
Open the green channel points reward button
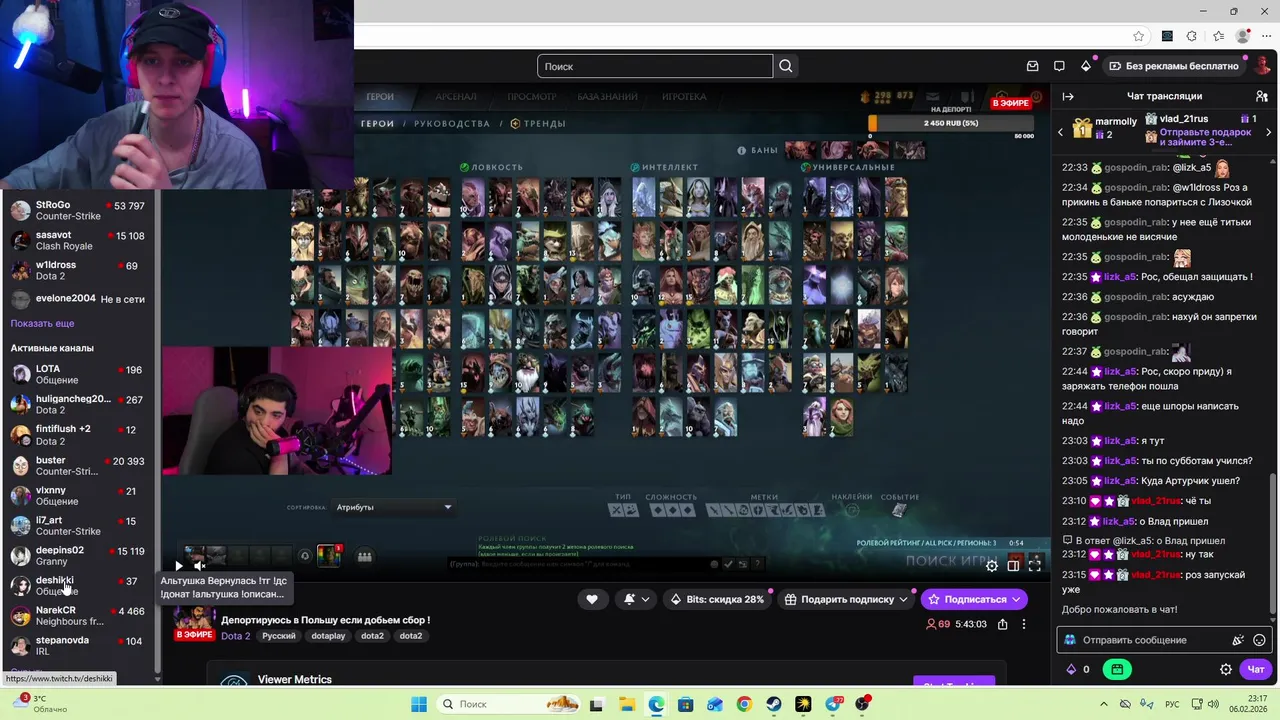tap(1117, 670)
